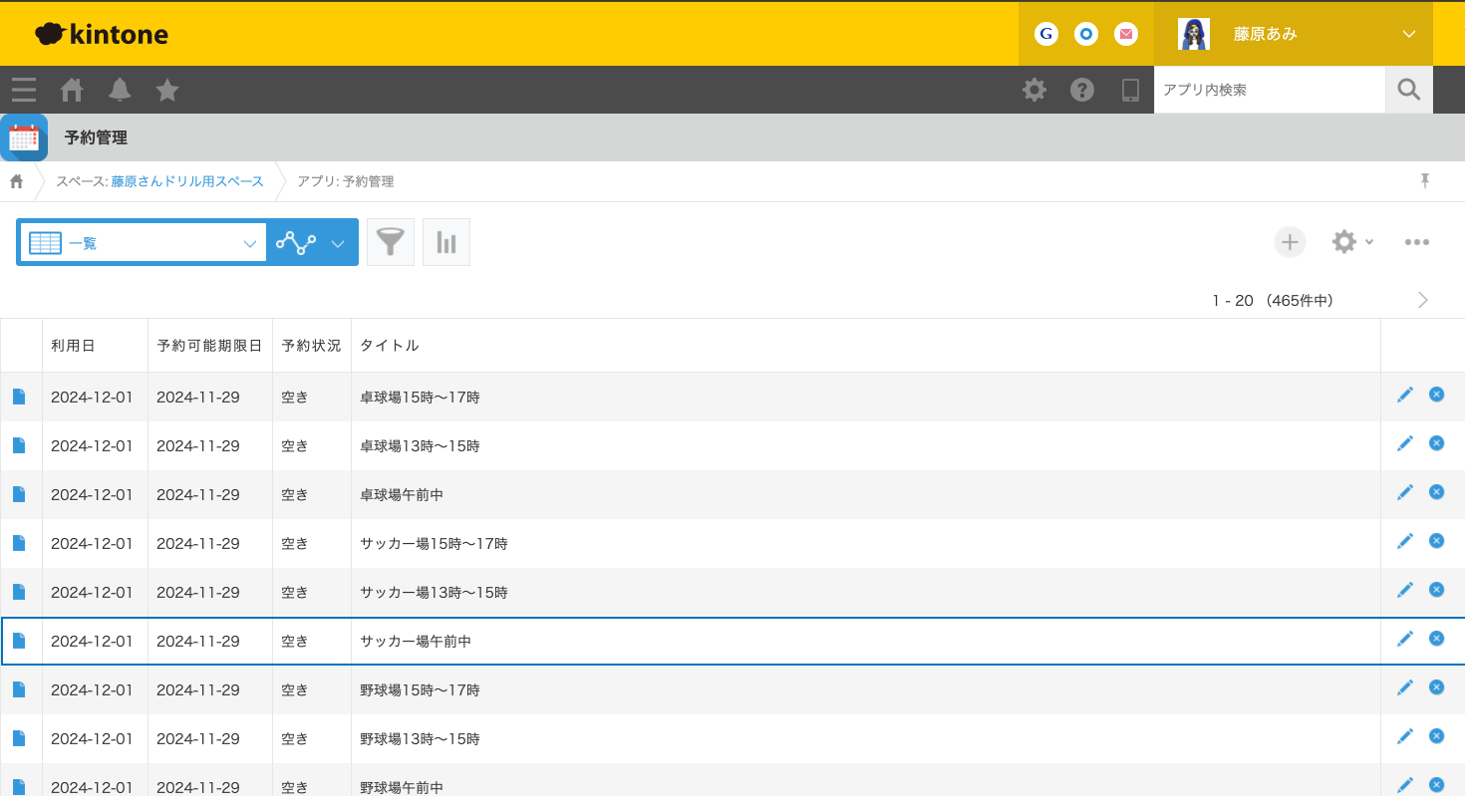This screenshot has width=1467, height=812.
Task: Open the favorites star icon
Action: click(166, 90)
